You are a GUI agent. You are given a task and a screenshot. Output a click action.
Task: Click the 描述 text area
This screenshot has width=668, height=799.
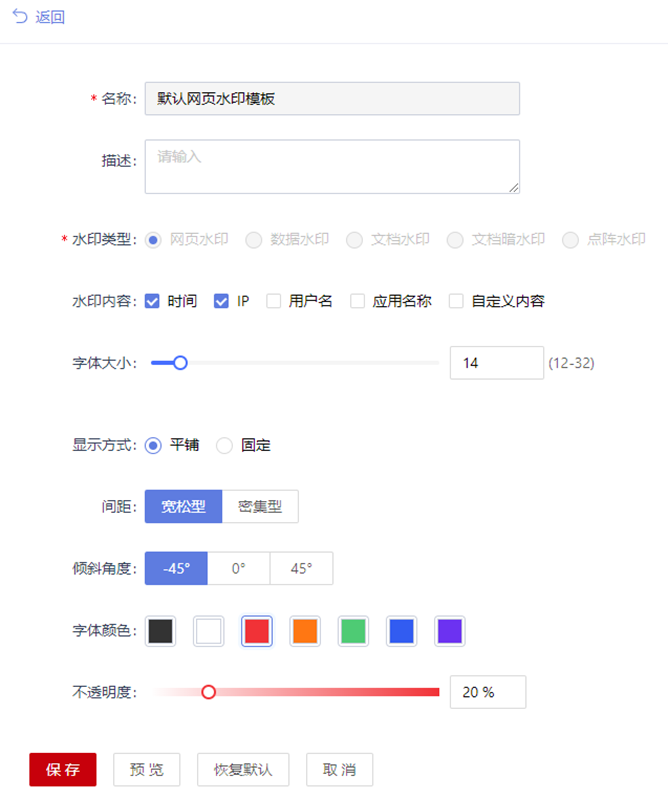click(x=332, y=167)
